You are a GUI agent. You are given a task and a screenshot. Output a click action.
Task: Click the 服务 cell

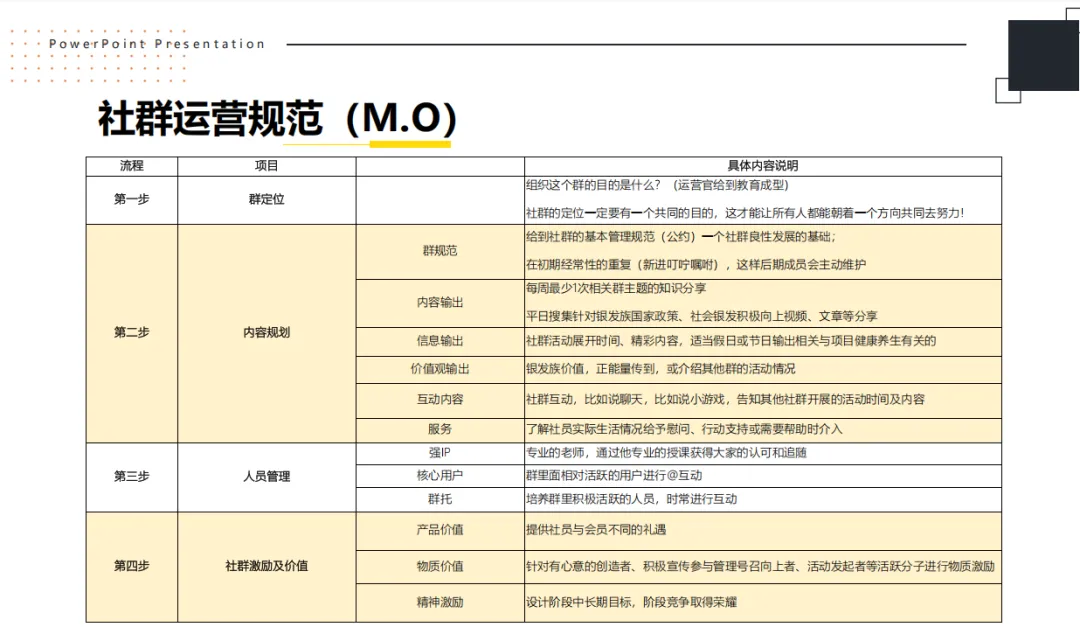pyautogui.click(x=440, y=429)
